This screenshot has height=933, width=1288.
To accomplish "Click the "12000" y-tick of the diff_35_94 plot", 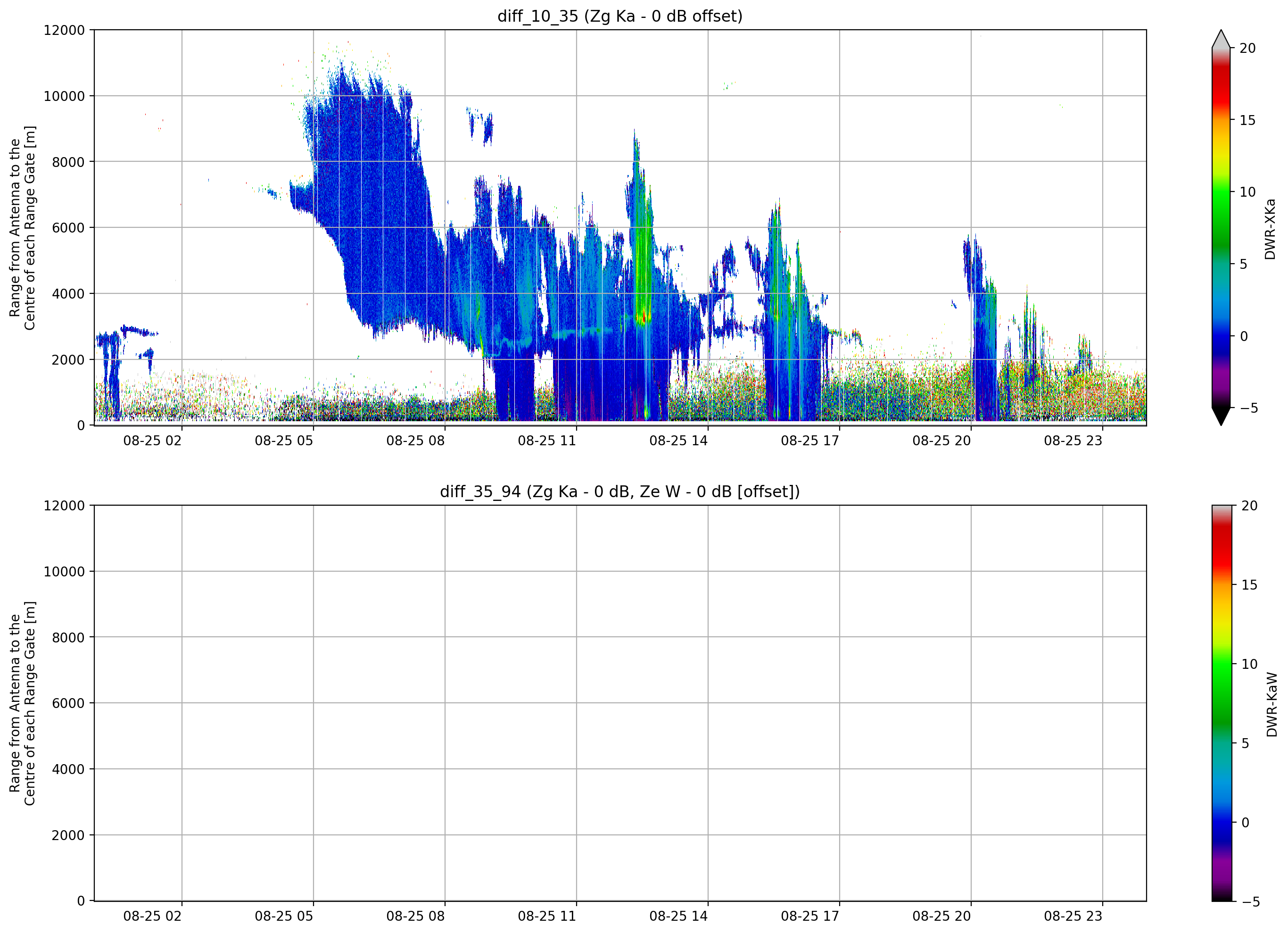I will [64, 506].
